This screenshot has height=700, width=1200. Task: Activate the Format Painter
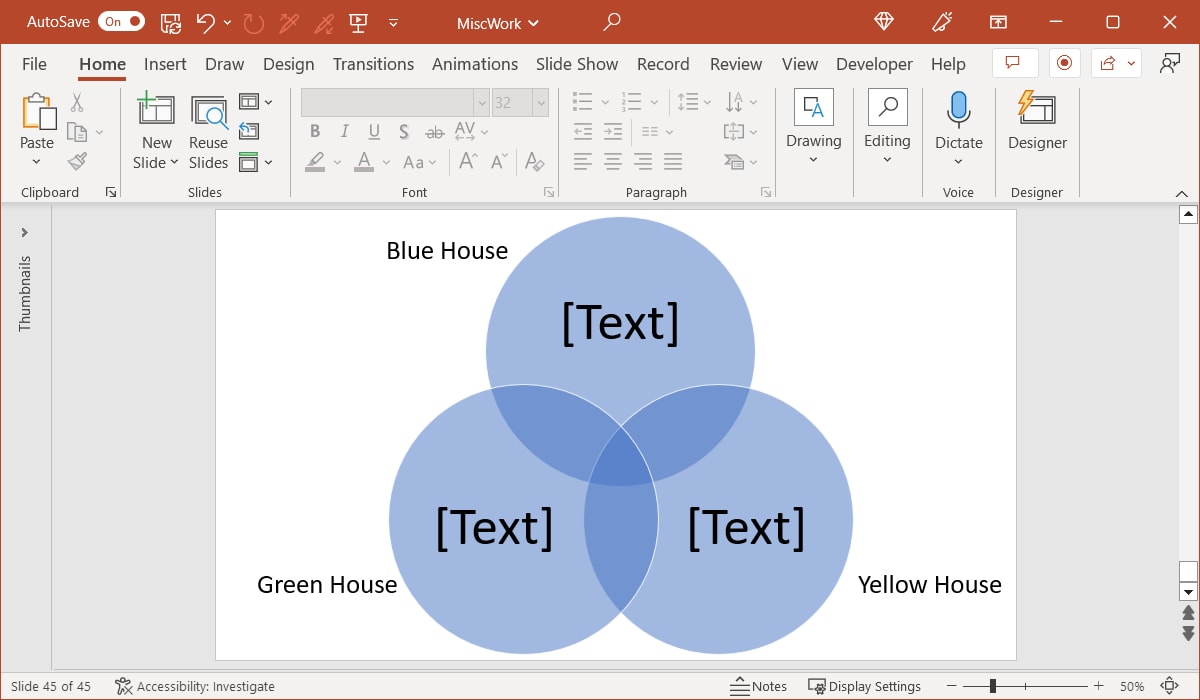coord(78,161)
